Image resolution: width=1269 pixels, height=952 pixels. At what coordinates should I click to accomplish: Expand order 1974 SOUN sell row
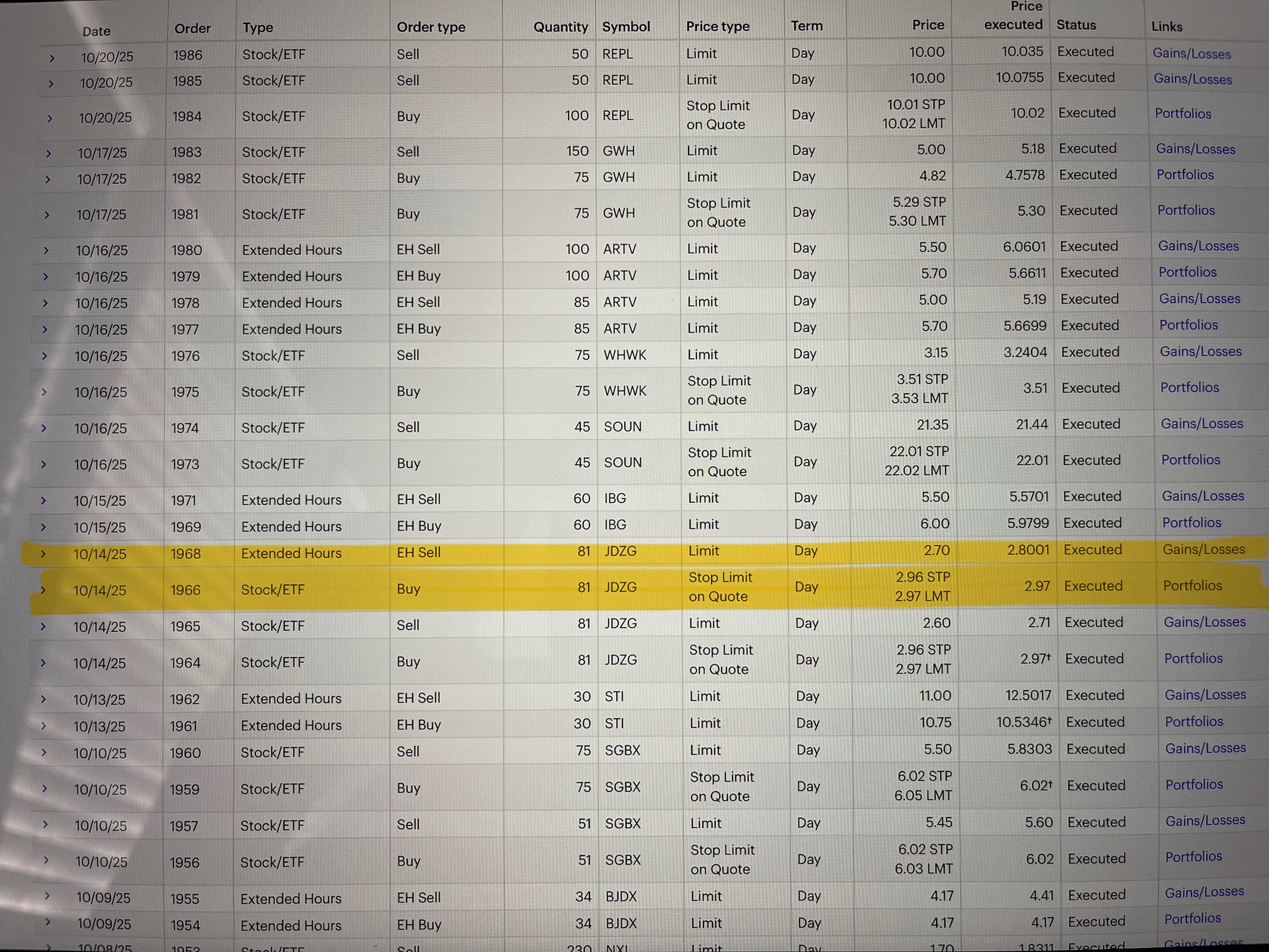tap(44, 428)
